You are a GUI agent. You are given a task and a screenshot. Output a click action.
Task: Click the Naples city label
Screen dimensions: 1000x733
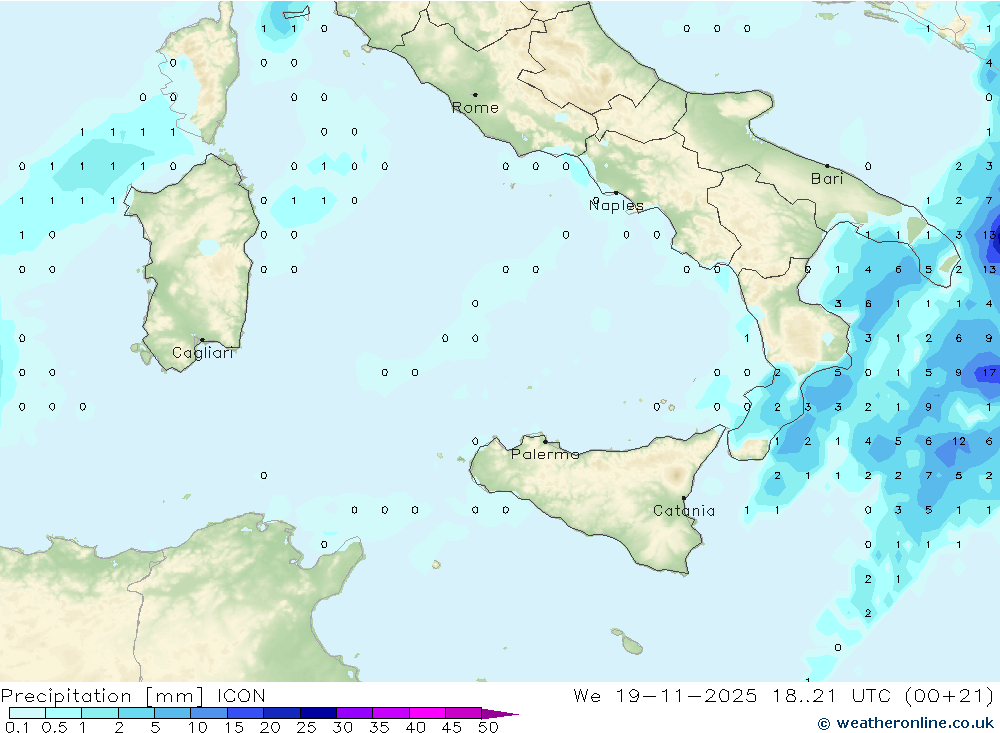pyautogui.click(x=616, y=205)
